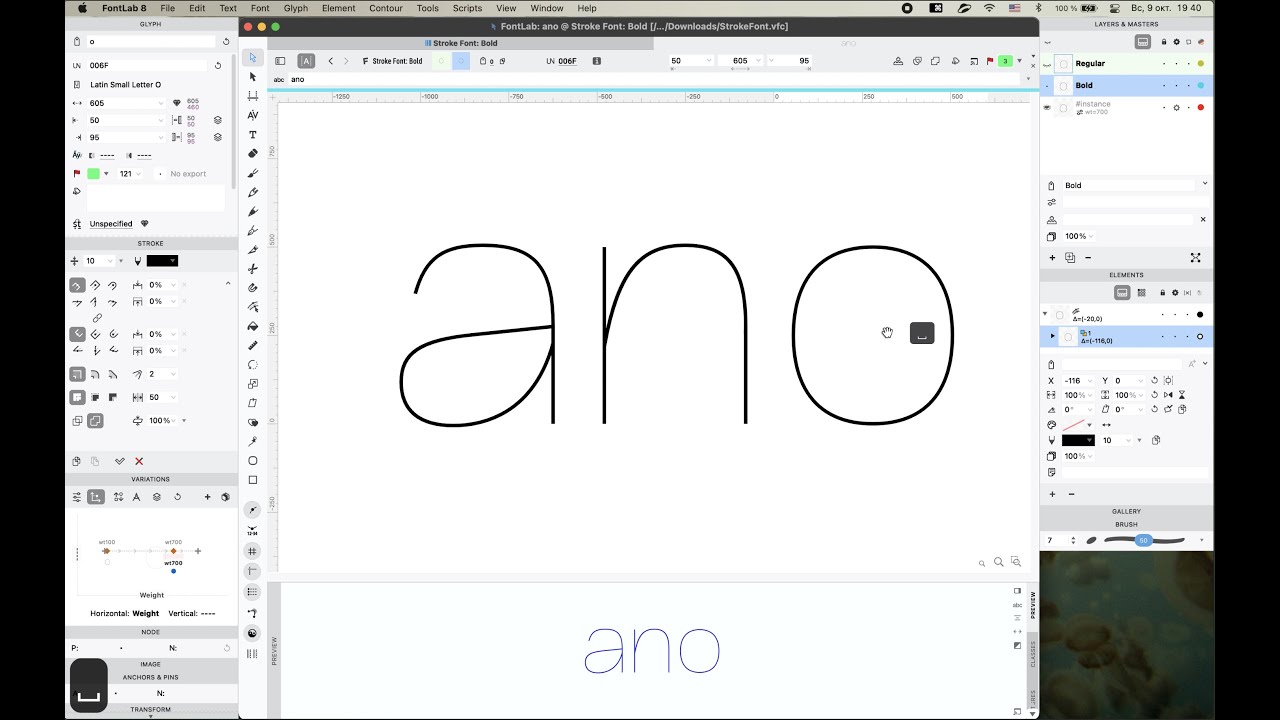Select the Contour arrow tool
Screen dimensions: 1280x720
[x=253, y=58]
